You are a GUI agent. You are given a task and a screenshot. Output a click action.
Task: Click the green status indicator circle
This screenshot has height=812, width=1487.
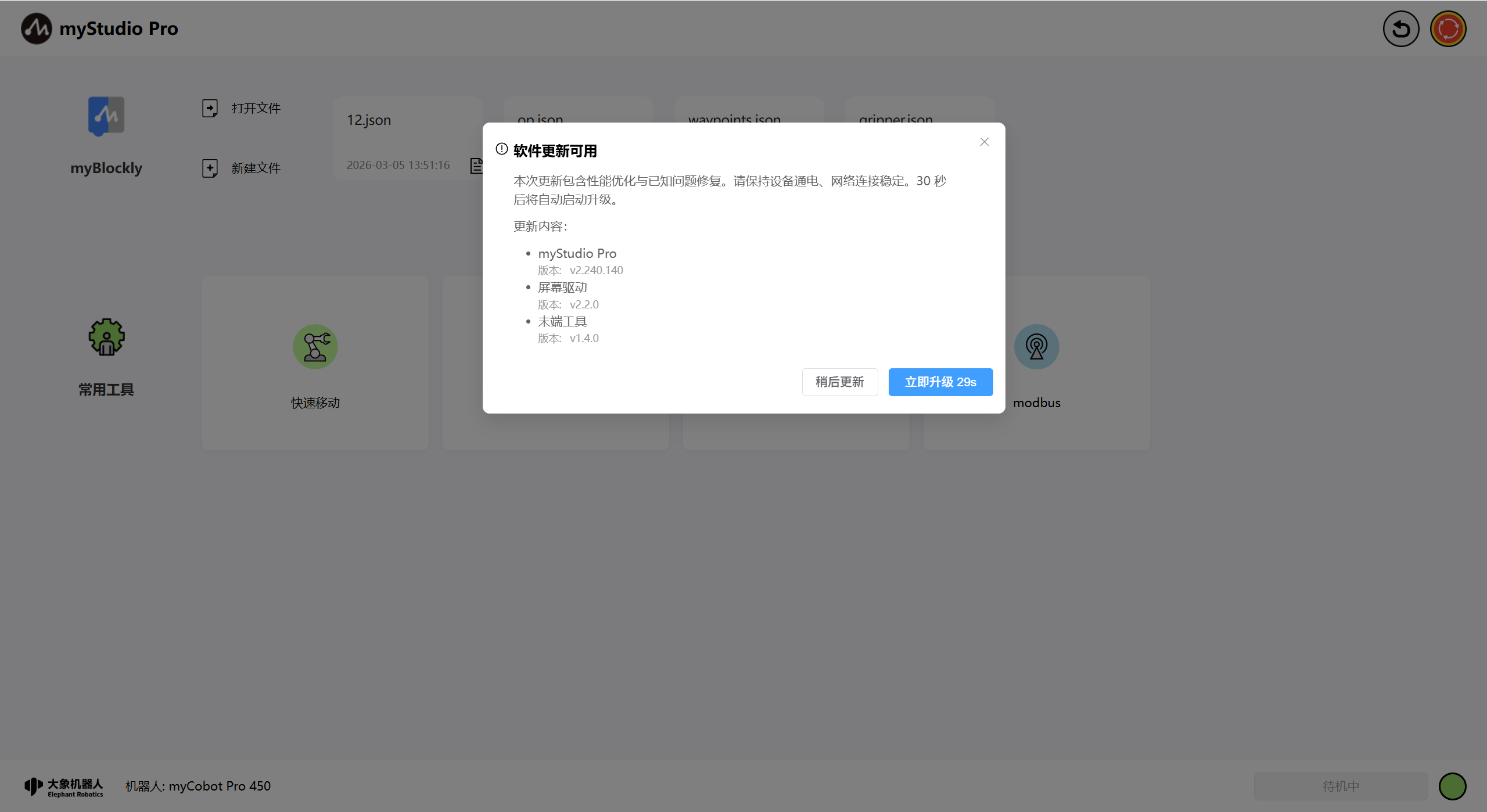1452,786
